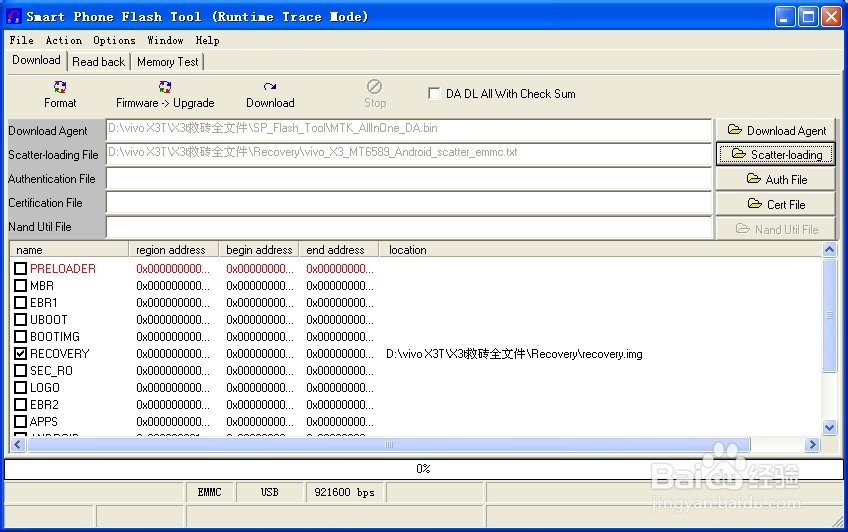Browse for a Download Agent file
The height and width of the screenshot is (532, 848).
pyautogui.click(x=776, y=130)
